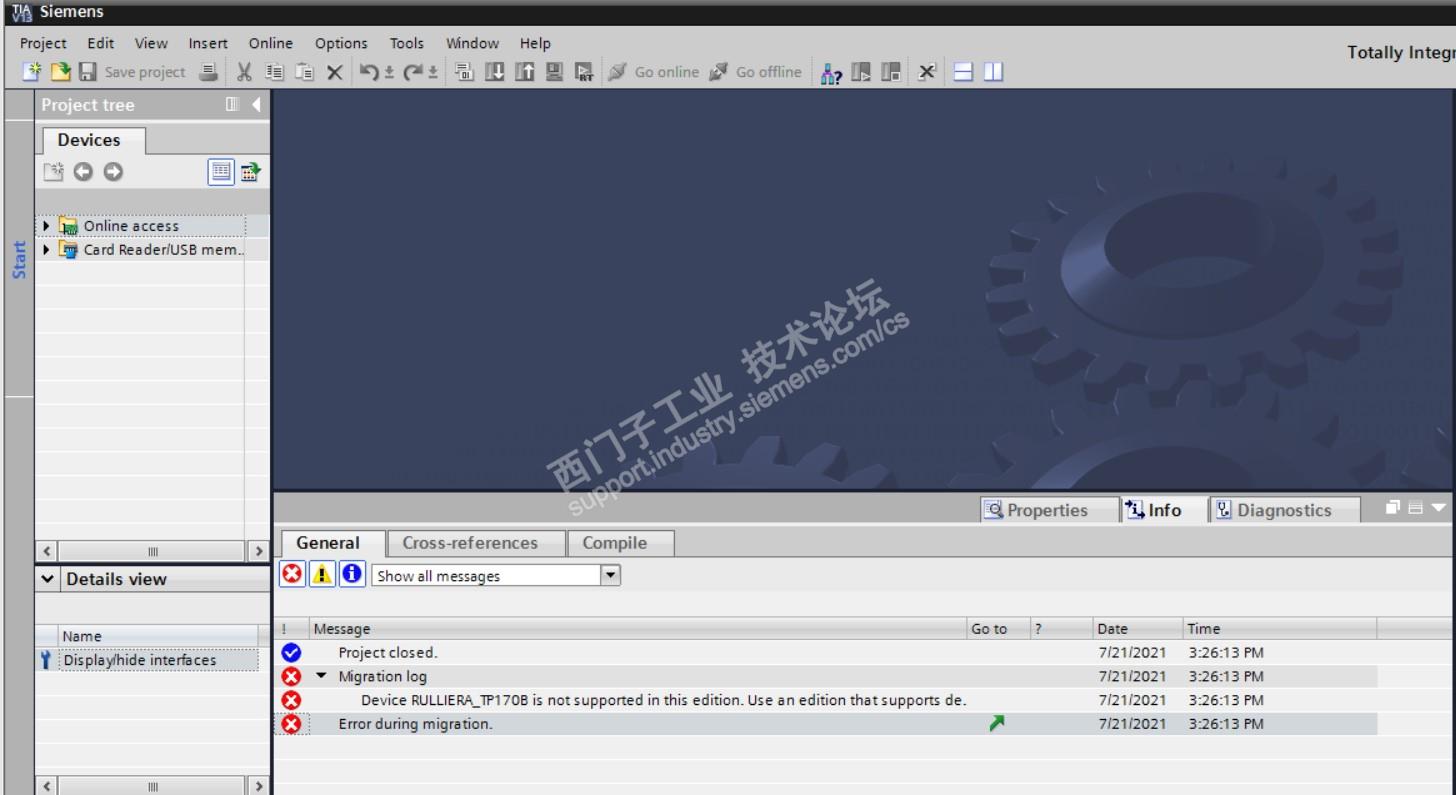The height and width of the screenshot is (795, 1456).
Task: Click the Delete X icon in toolbar
Action: pyautogui.click(x=335, y=72)
